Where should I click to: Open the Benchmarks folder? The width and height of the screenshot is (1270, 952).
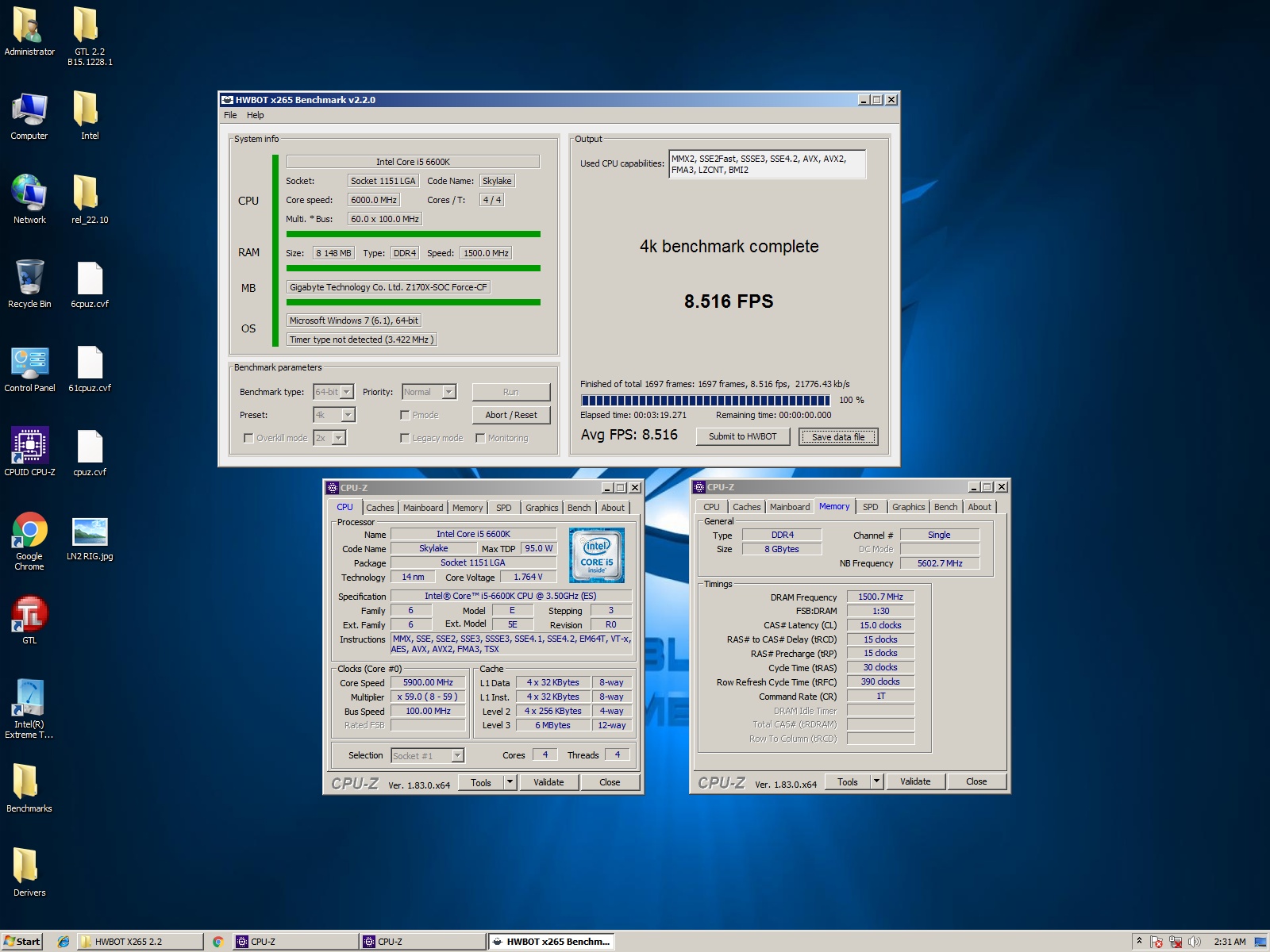coord(29,789)
